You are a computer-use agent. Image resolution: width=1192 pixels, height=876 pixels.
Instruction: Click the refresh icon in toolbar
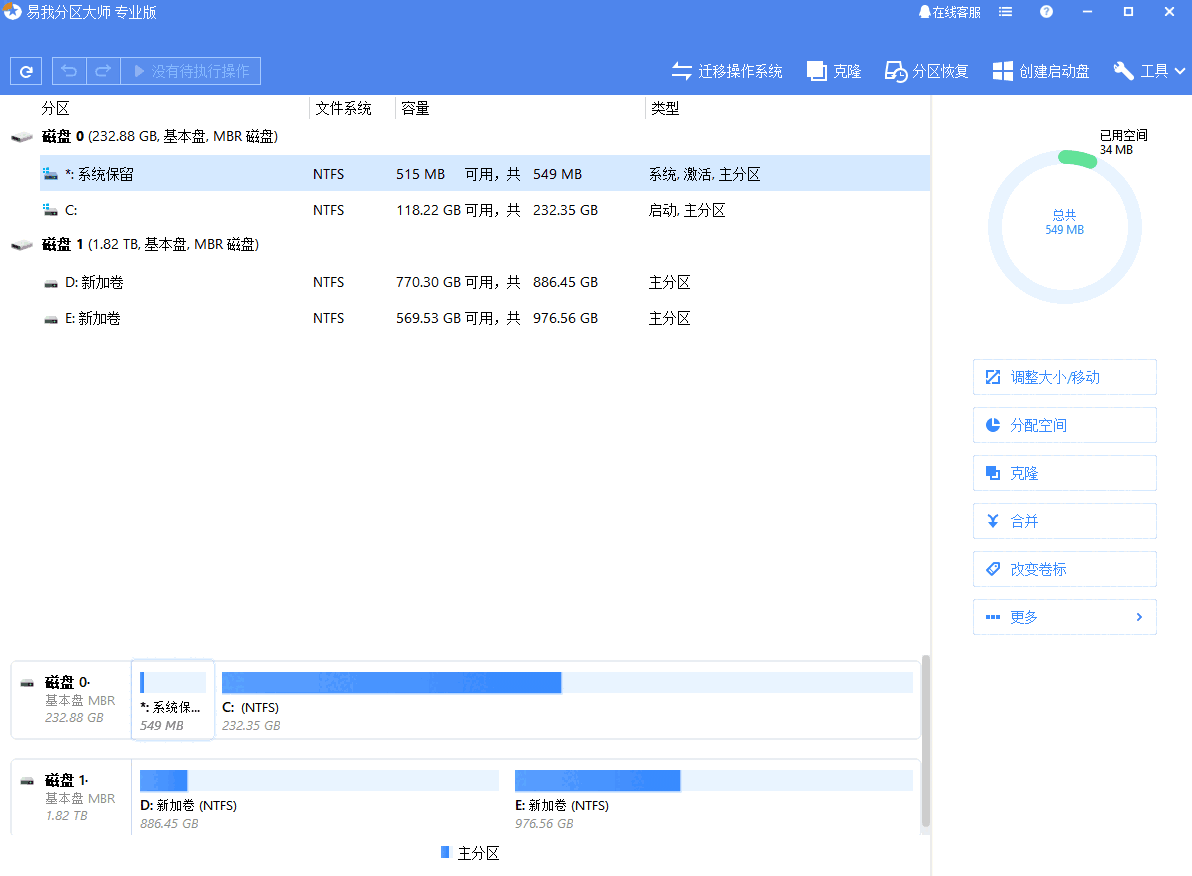pyautogui.click(x=26, y=71)
